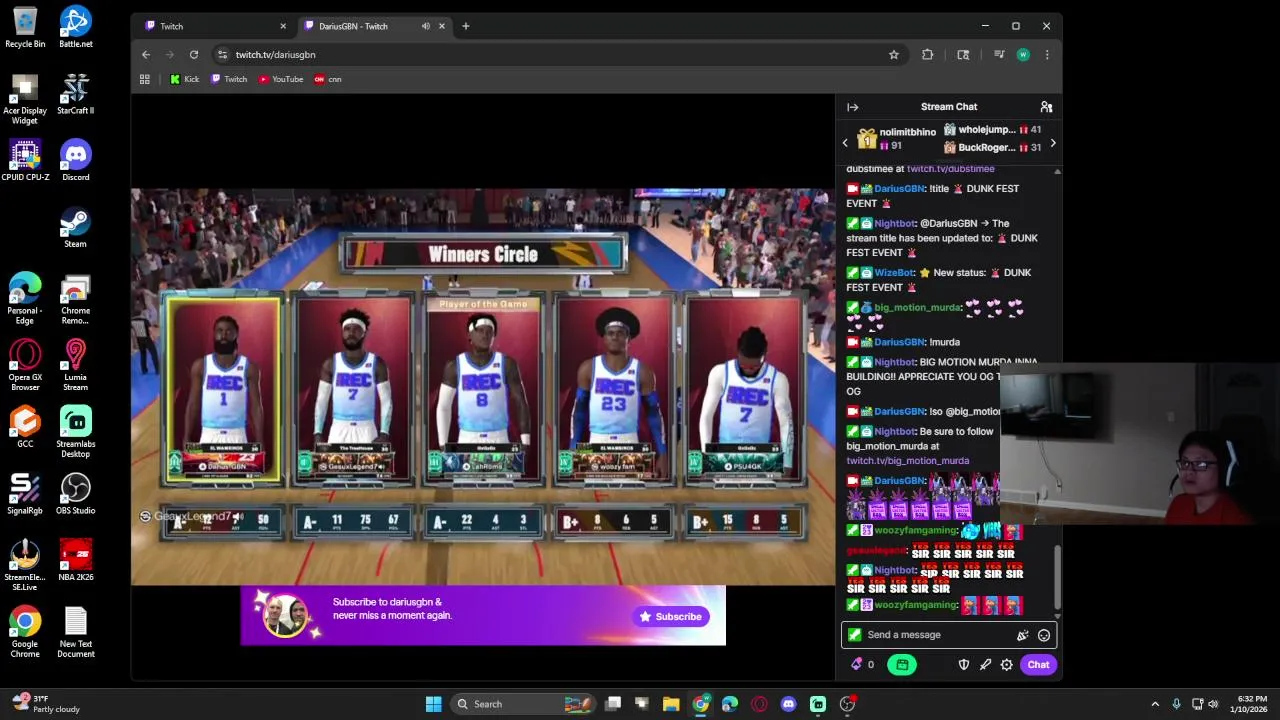Open the chat identity sword badge
Screen dimensions: 1280x720
point(854,635)
